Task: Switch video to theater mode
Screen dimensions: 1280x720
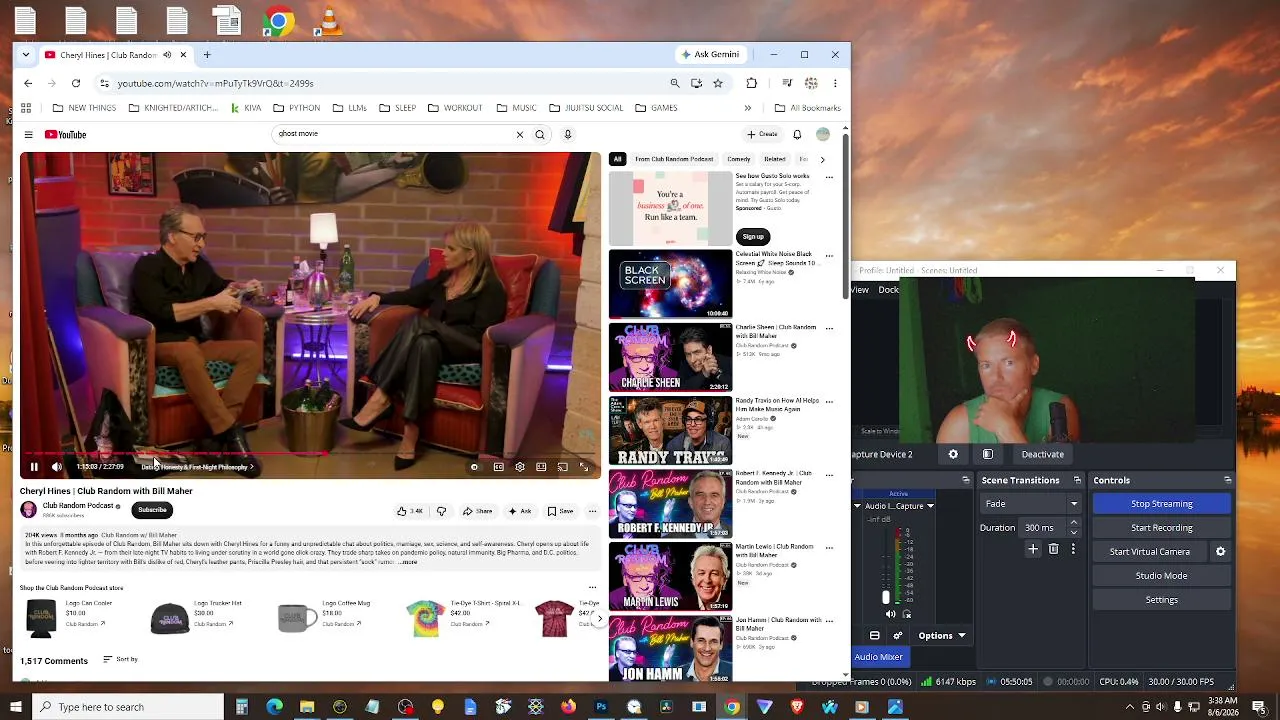Action: click(541, 467)
